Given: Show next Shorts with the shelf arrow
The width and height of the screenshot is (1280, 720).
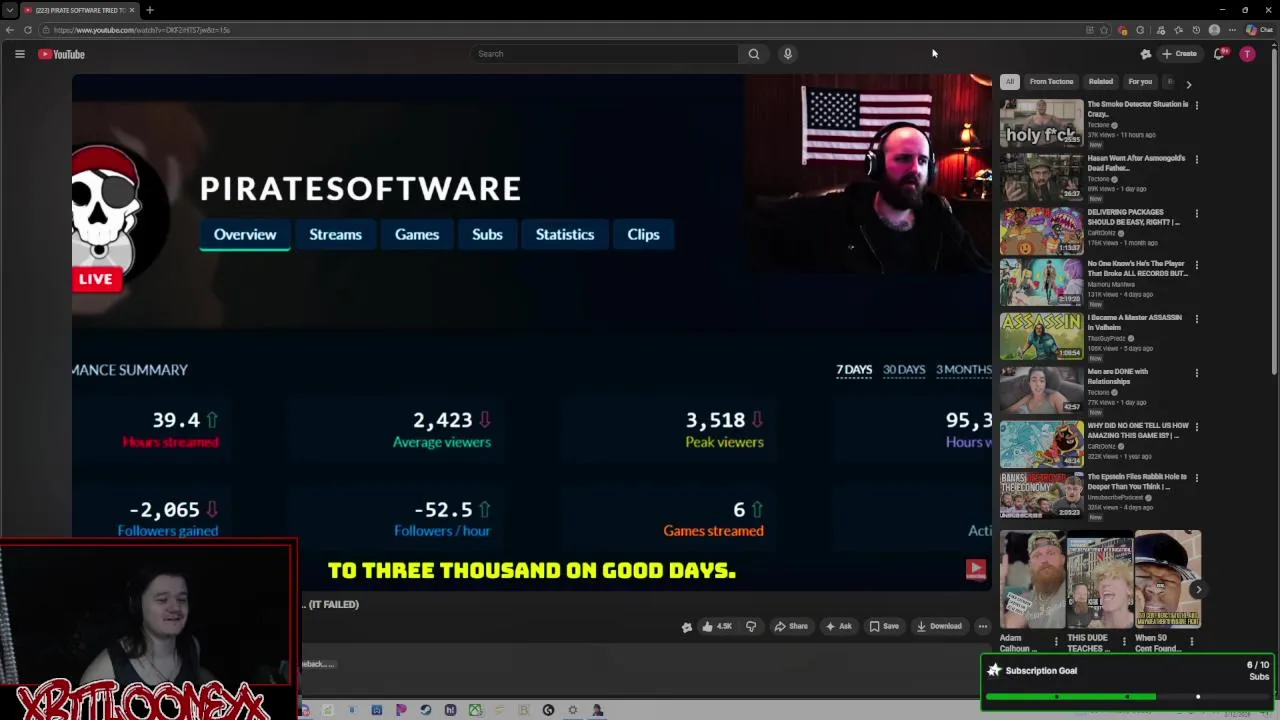Looking at the screenshot, I should coord(1198,590).
